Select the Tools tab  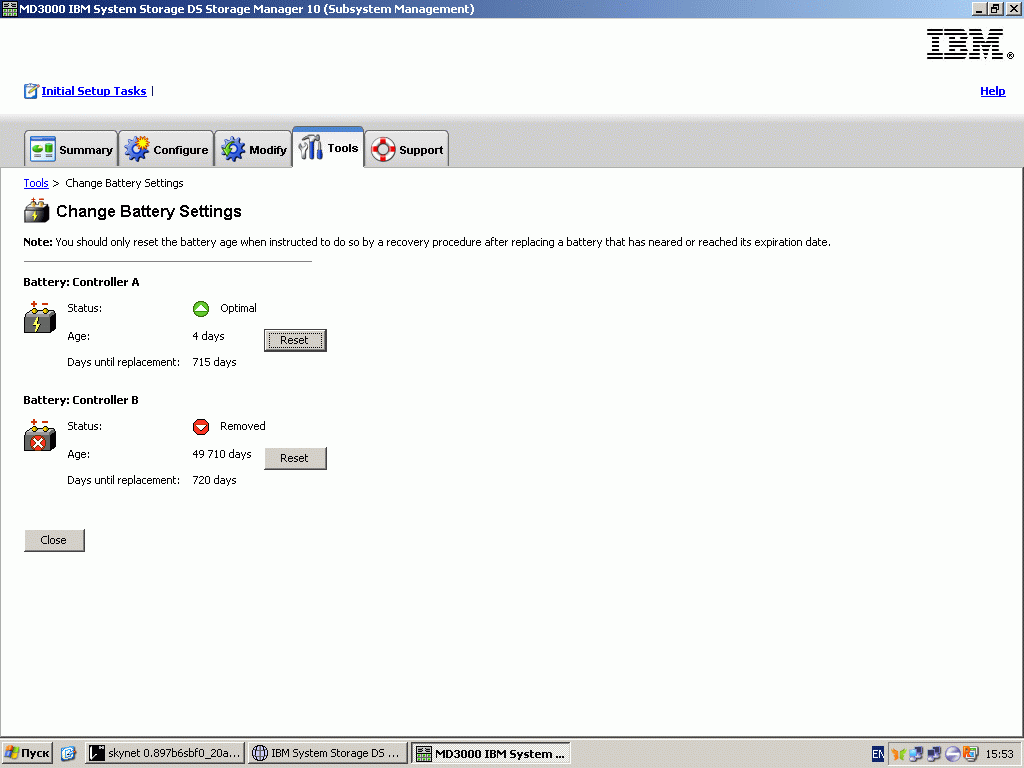pyautogui.click(x=328, y=148)
